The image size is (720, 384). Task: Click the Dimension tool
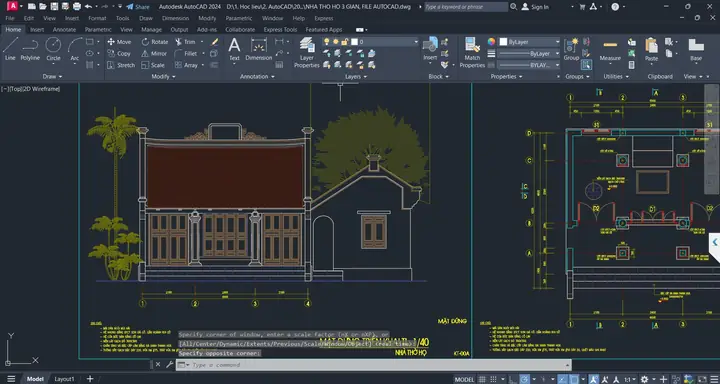[259, 49]
